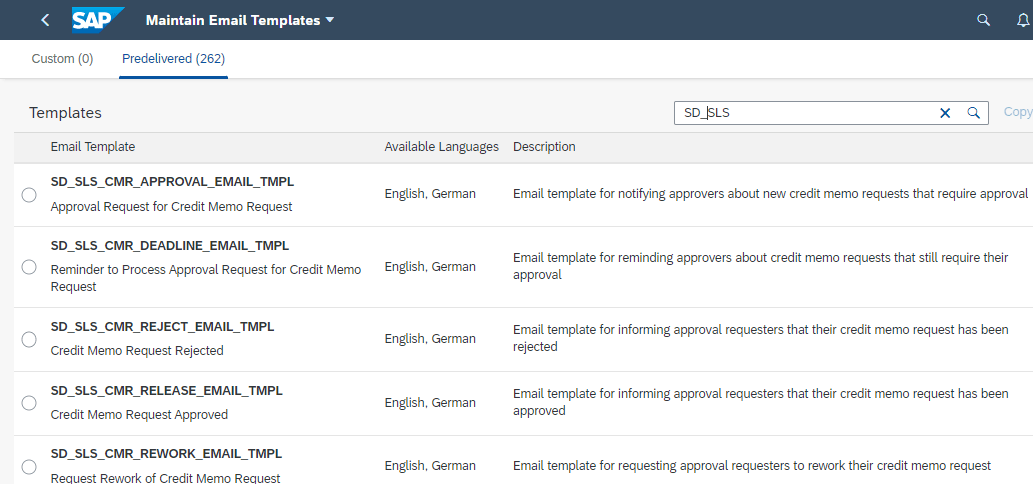Click the SAP logo
This screenshot has width=1033, height=484.
97,20
